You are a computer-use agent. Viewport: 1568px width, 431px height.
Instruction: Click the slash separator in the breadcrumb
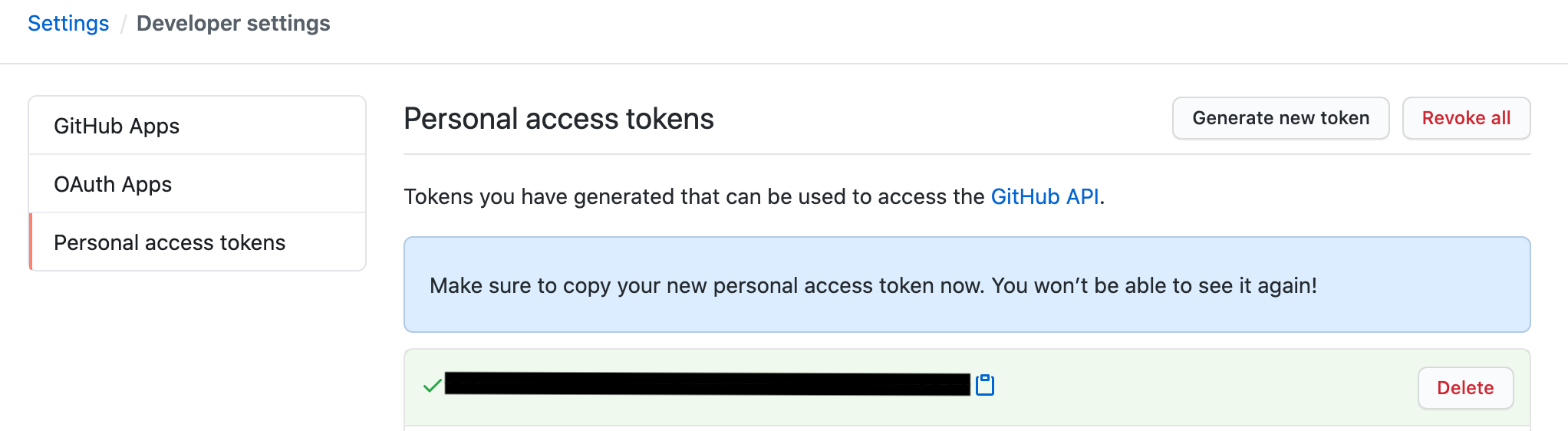(x=123, y=25)
